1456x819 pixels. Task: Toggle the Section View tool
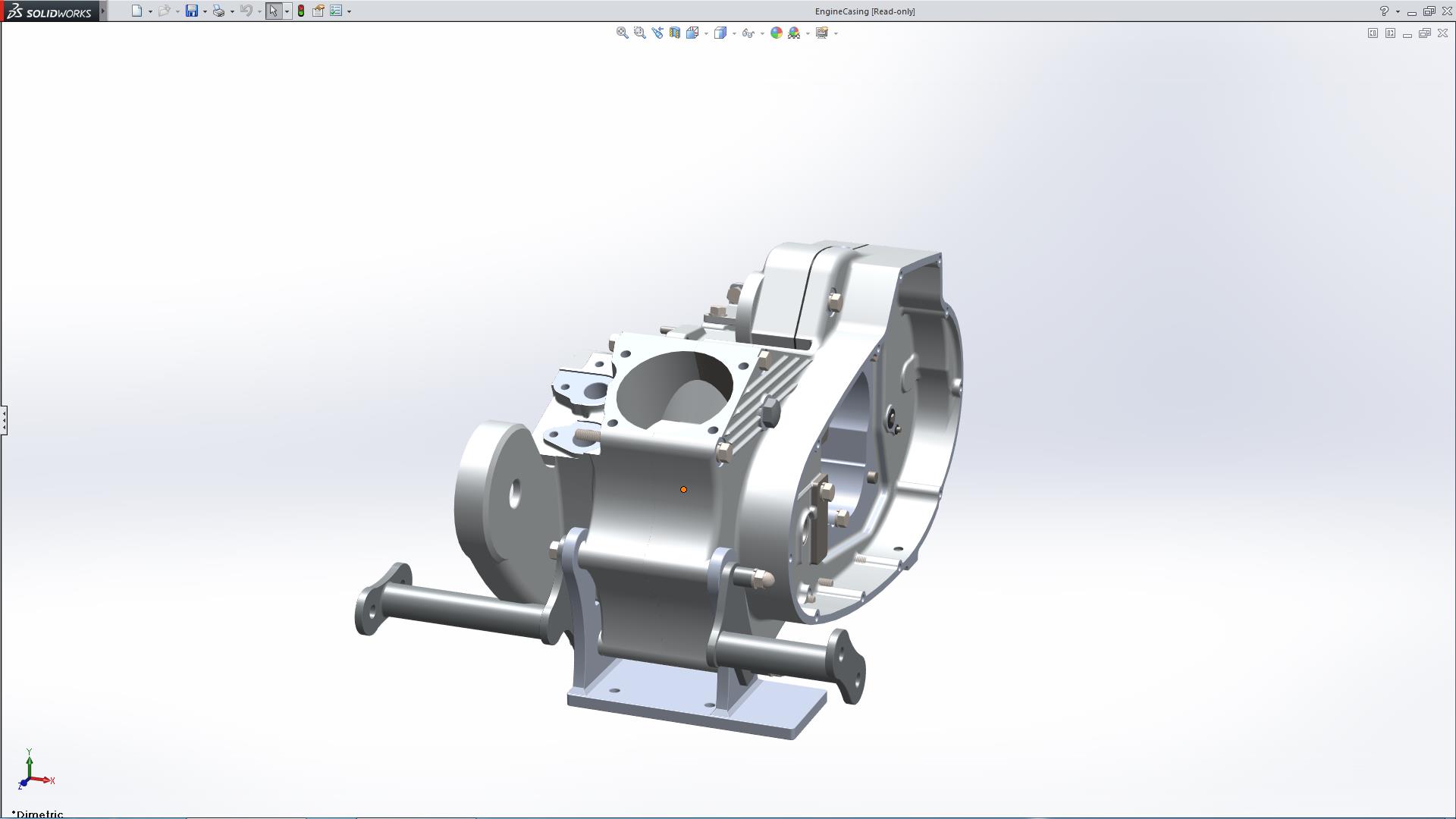[674, 33]
